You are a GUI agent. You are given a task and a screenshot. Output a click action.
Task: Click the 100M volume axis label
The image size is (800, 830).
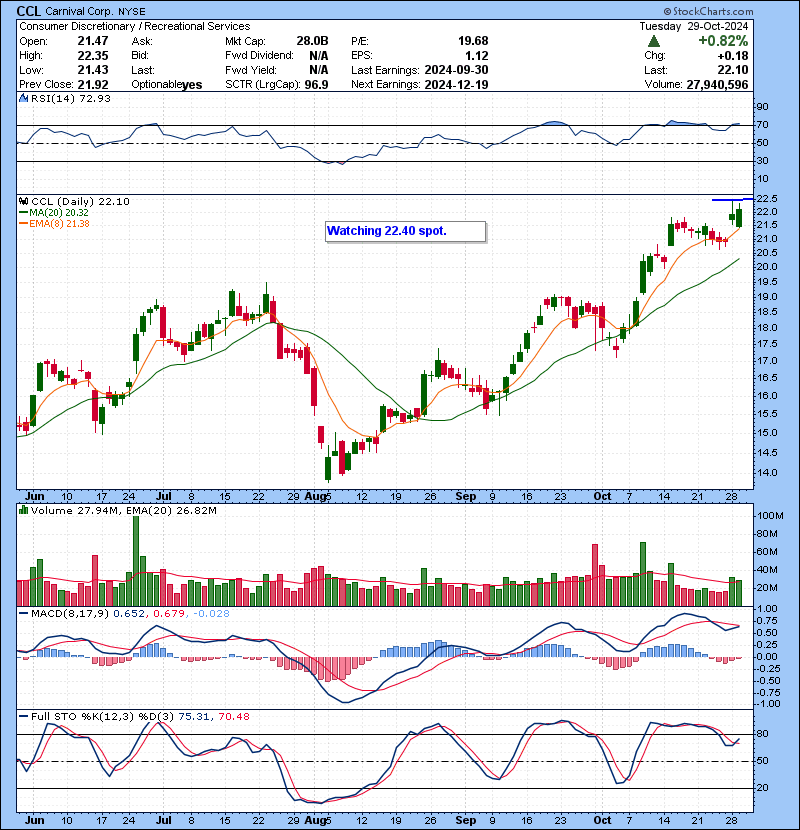tap(770, 516)
